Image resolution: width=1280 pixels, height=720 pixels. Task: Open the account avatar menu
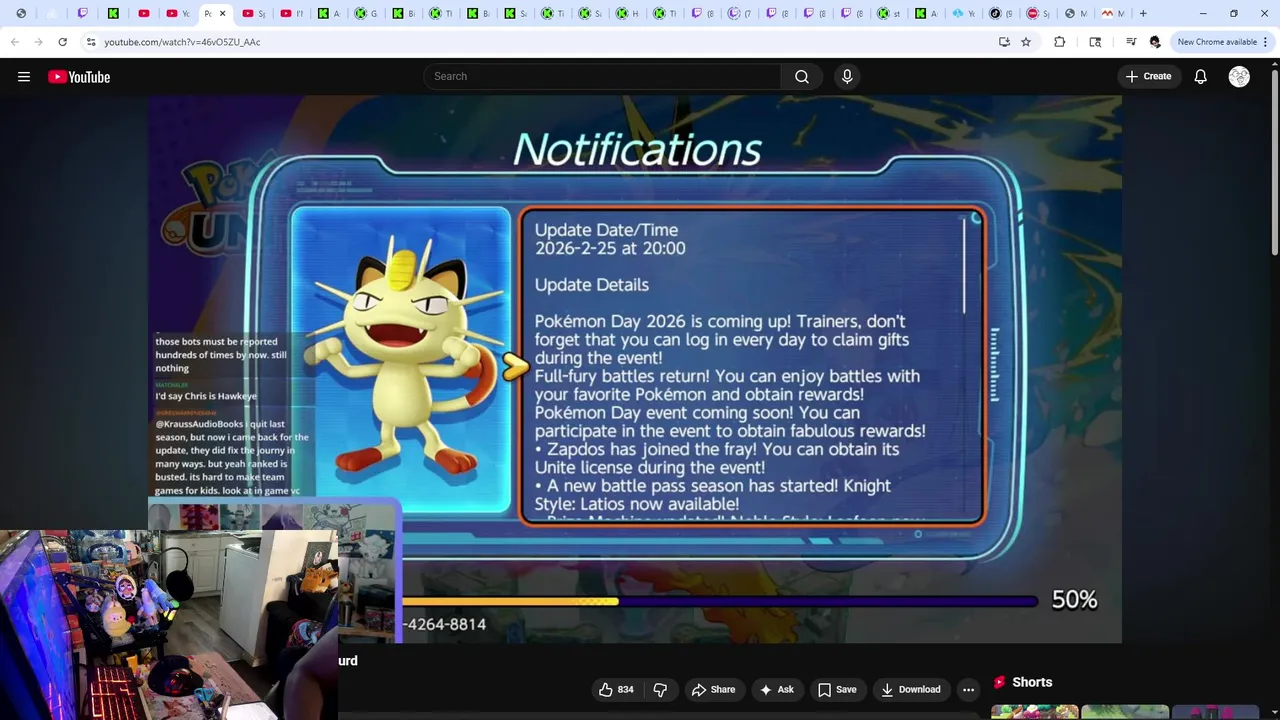point(1239,77)
